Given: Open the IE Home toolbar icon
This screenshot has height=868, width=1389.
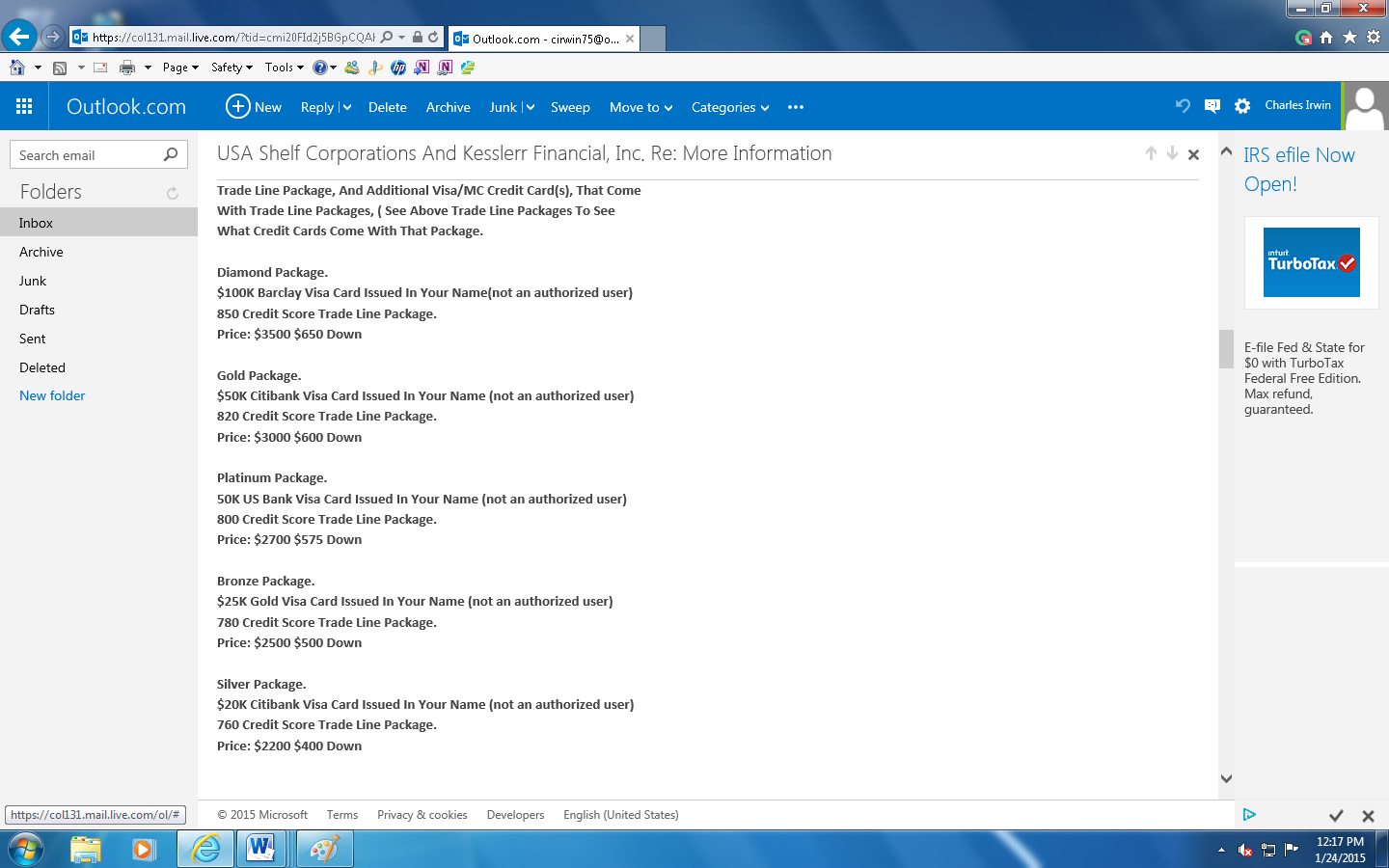Looking at the screenshot, I should [16, 68].
